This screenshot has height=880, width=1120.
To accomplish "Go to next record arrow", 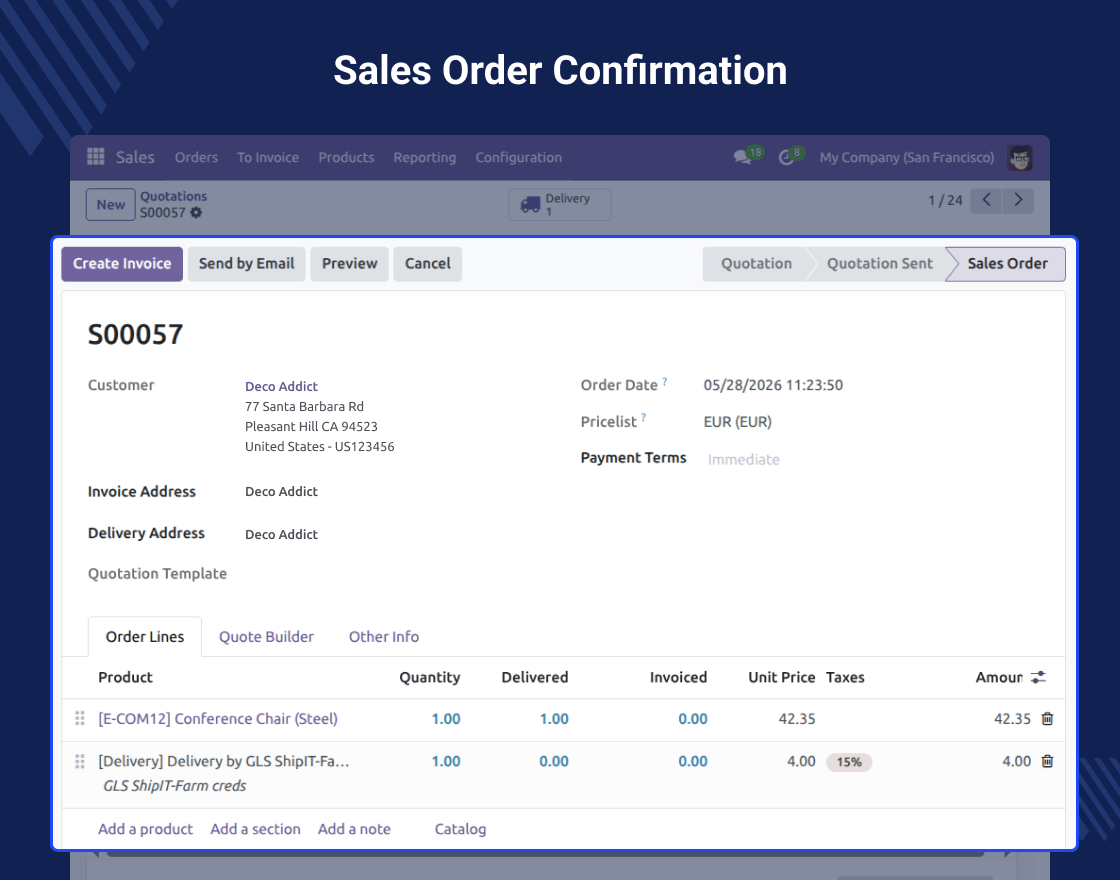I will click(x=1019, y=200).
